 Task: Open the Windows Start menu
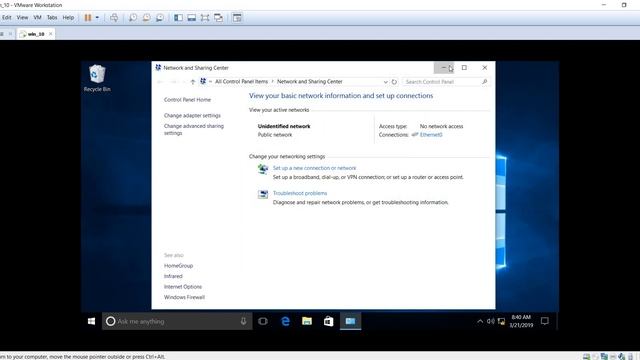pyautogui.click(x=91, y=321)
